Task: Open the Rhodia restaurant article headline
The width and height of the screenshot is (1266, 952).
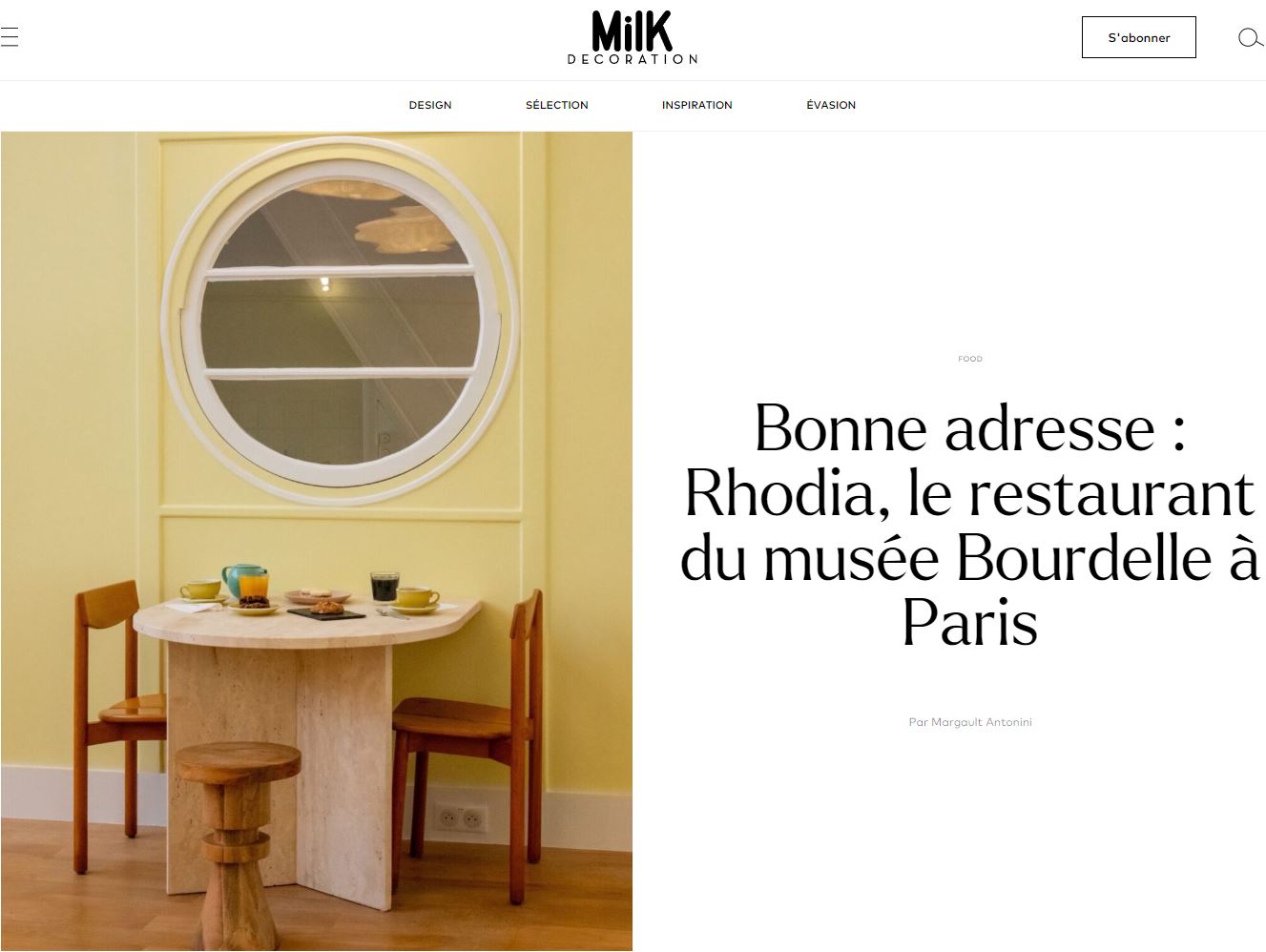Action: tap(970, 525)
